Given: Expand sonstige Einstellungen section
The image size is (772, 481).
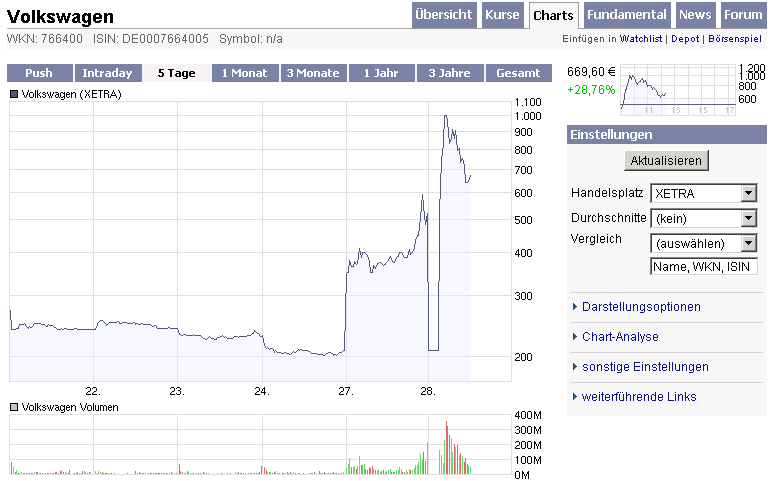Looking at the screenshot, I should (645, 367).
